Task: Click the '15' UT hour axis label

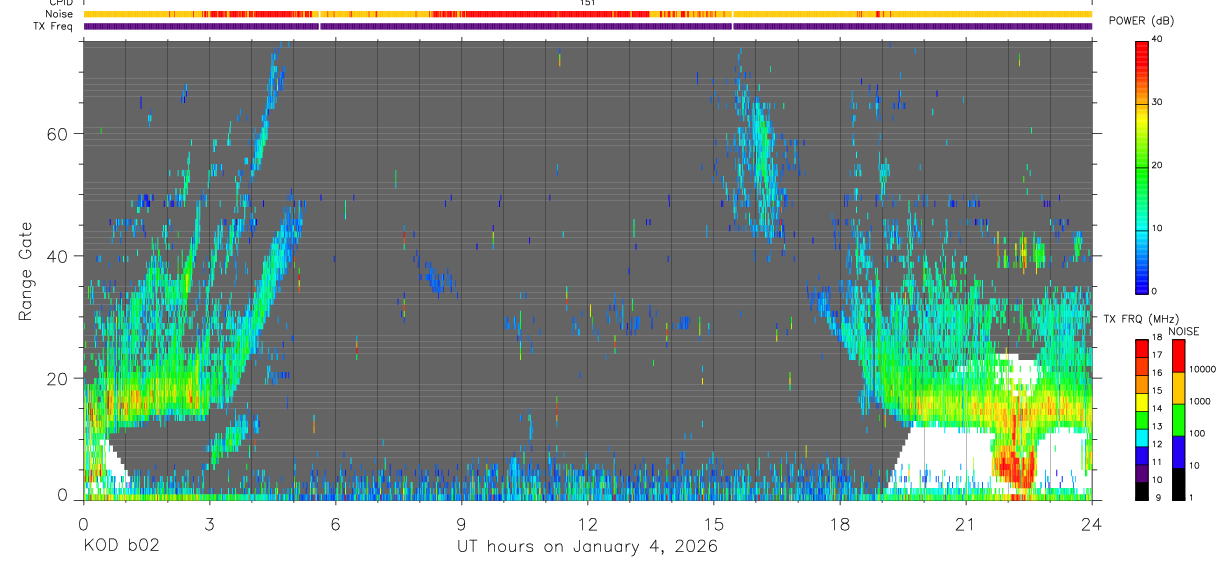Action: pos(714,524)
